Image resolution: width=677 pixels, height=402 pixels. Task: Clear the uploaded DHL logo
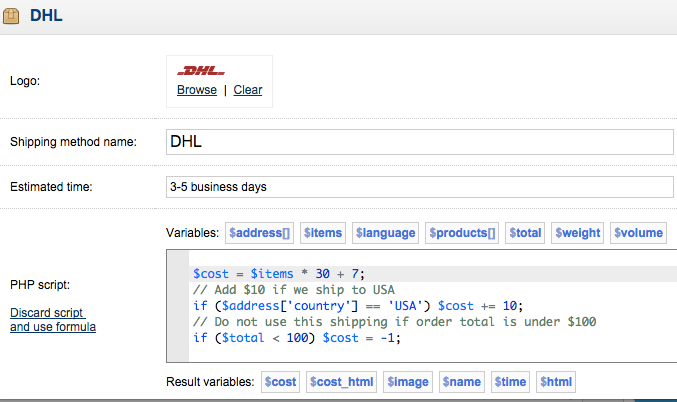pyautogui.click(x=248, y=90)
